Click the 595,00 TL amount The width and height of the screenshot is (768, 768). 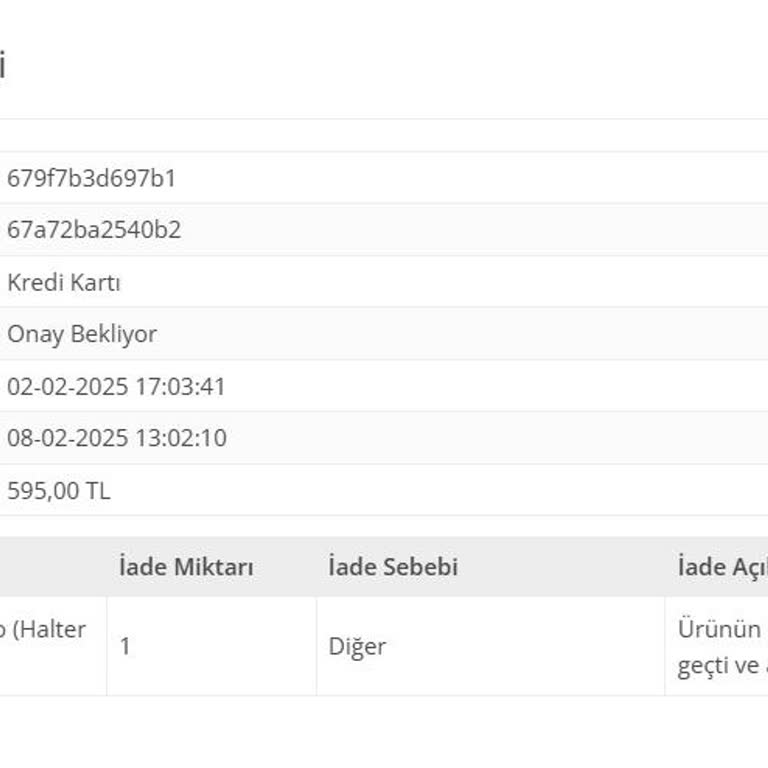click(x=59, y=491)
